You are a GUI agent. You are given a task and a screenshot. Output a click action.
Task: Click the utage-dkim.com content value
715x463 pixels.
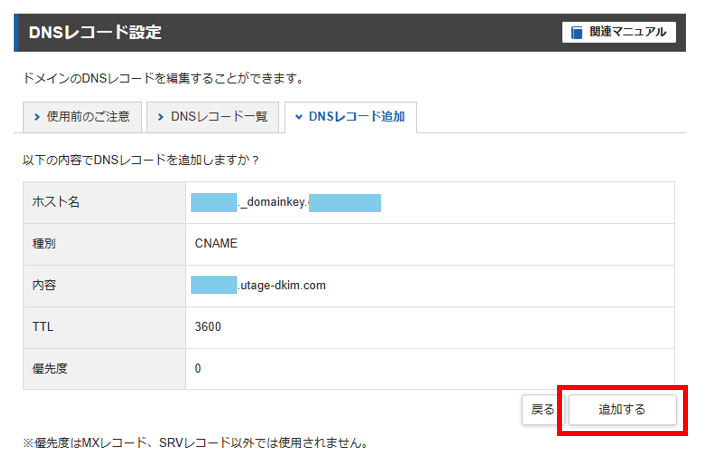pyautogui.click(x=282, y=286)
